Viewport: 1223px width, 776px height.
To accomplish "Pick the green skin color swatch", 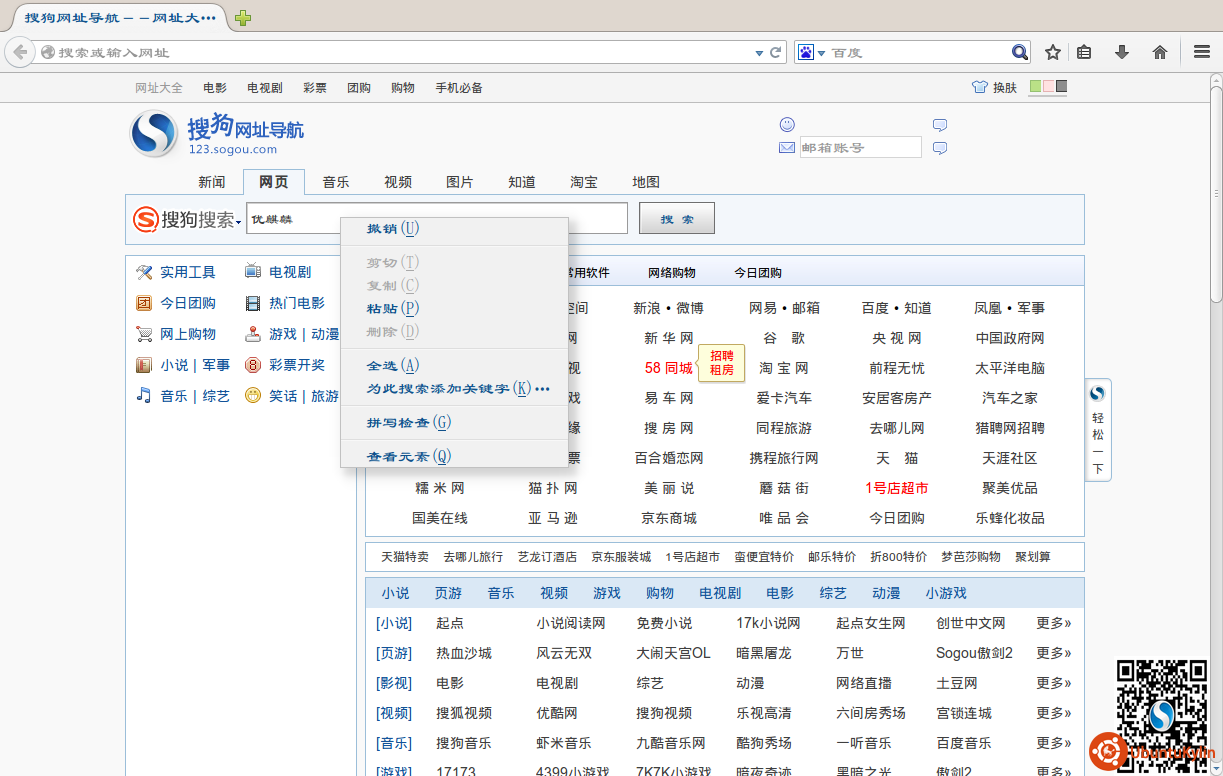I will 1035,87.
